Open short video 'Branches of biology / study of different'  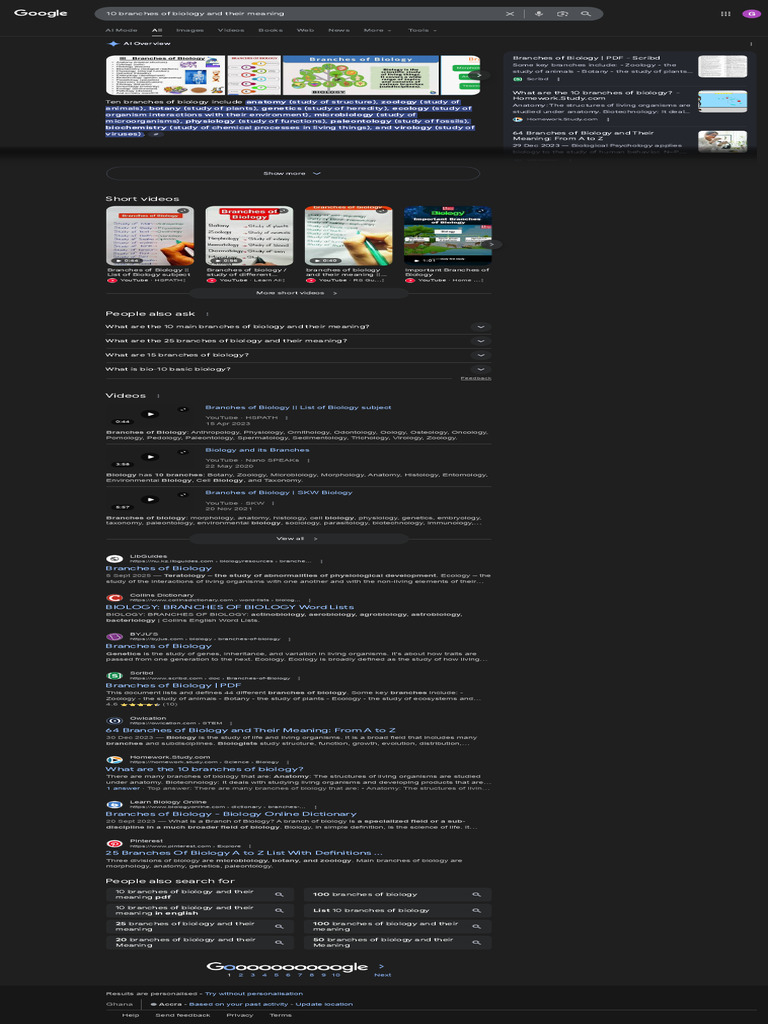249,244
